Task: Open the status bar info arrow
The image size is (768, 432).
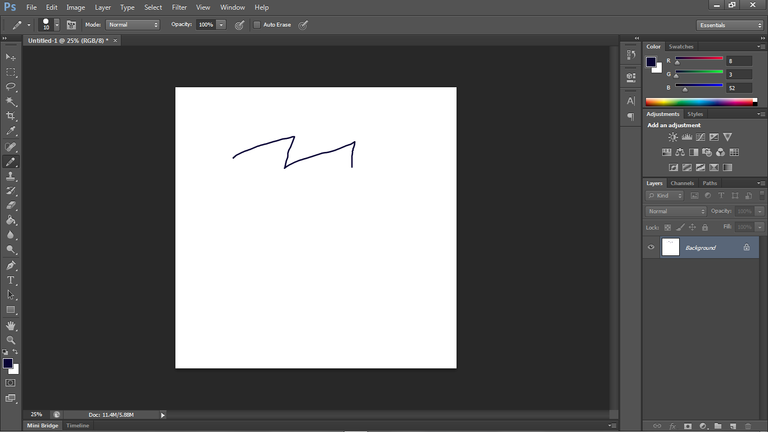Action: pos(163,415)
